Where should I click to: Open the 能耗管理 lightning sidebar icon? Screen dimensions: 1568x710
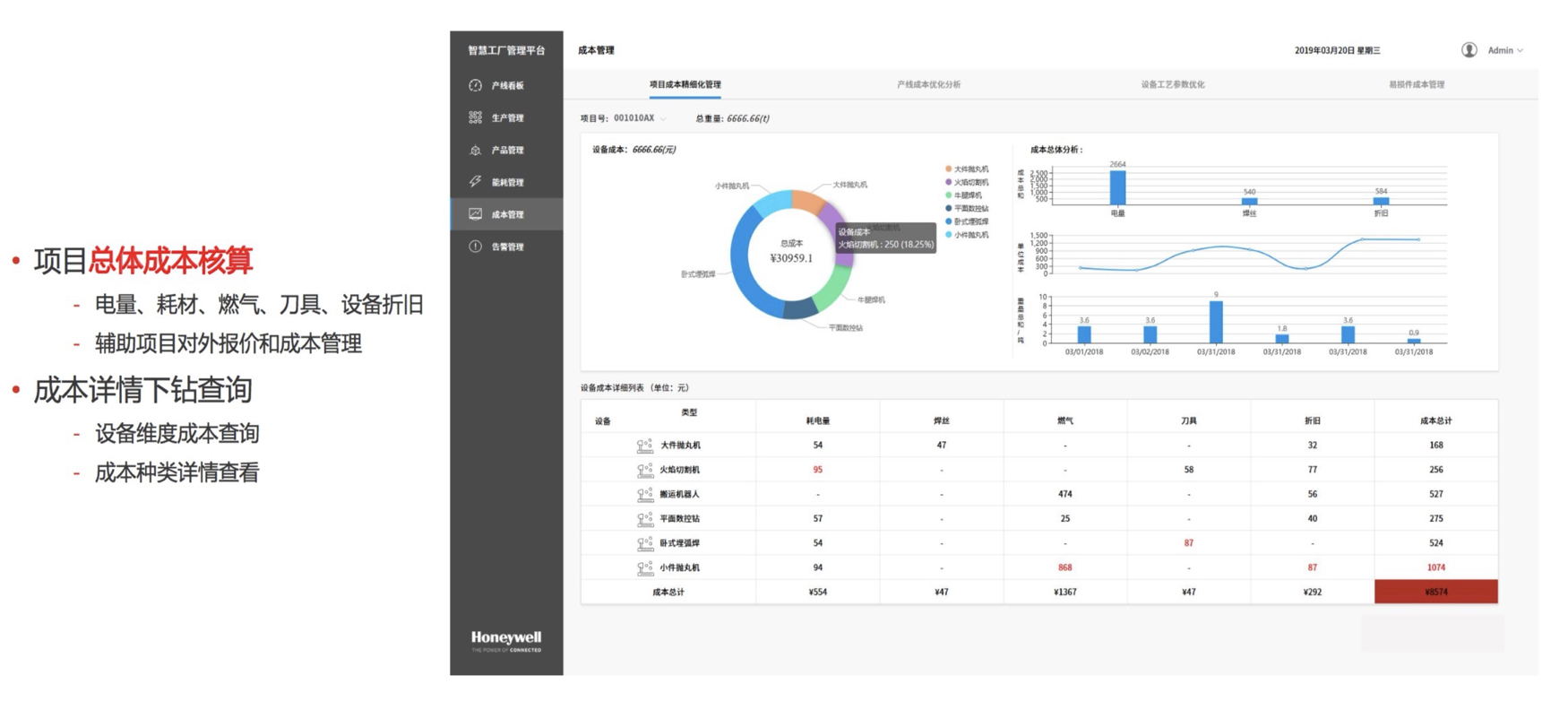pyautogui.click(x=475, y=182)
